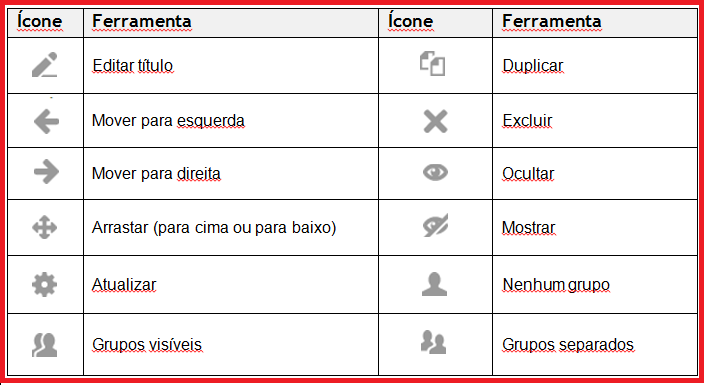Click the Arrastar (para cima ou para baixo) text

click(214, 228)
